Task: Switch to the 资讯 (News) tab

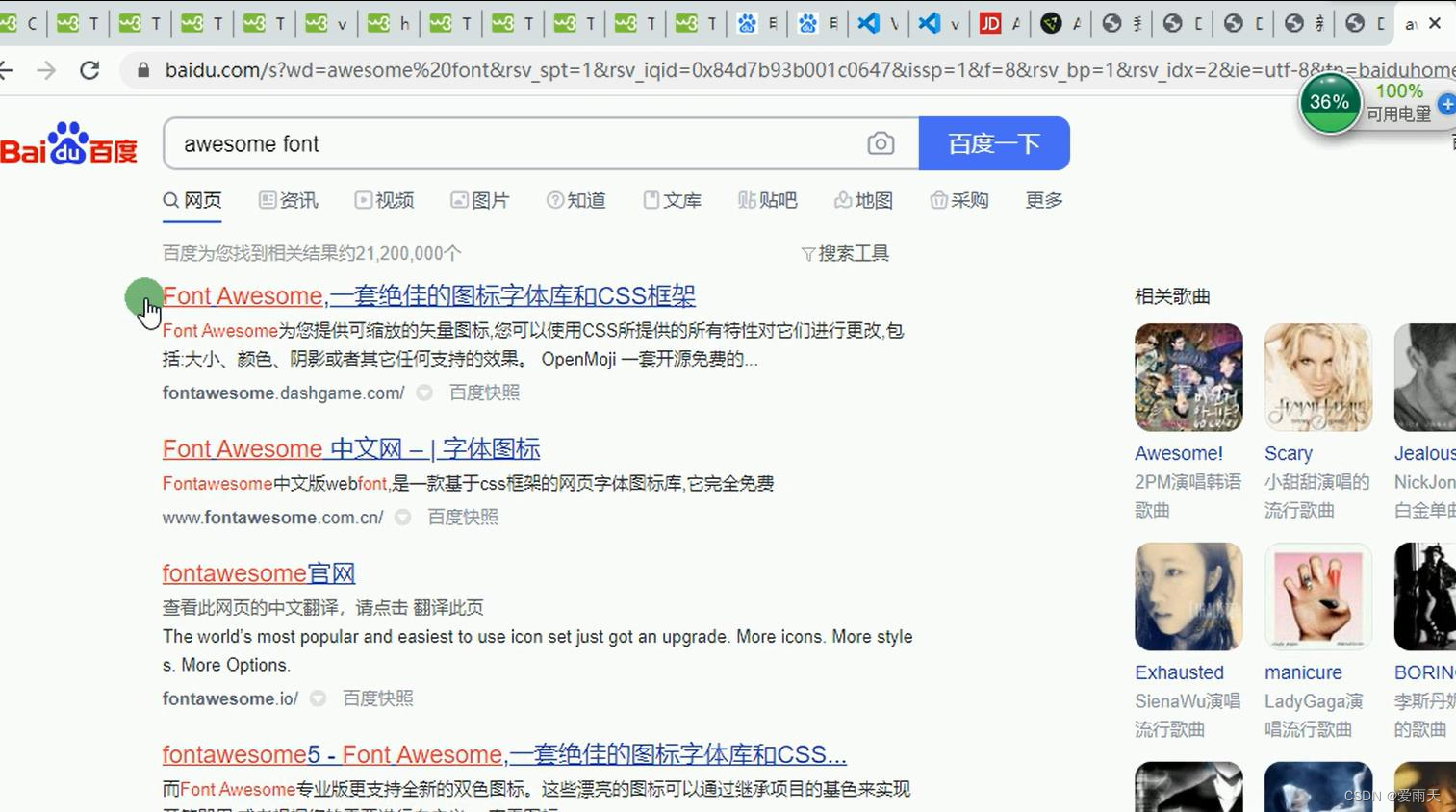Action: click(x=288, y=200)
